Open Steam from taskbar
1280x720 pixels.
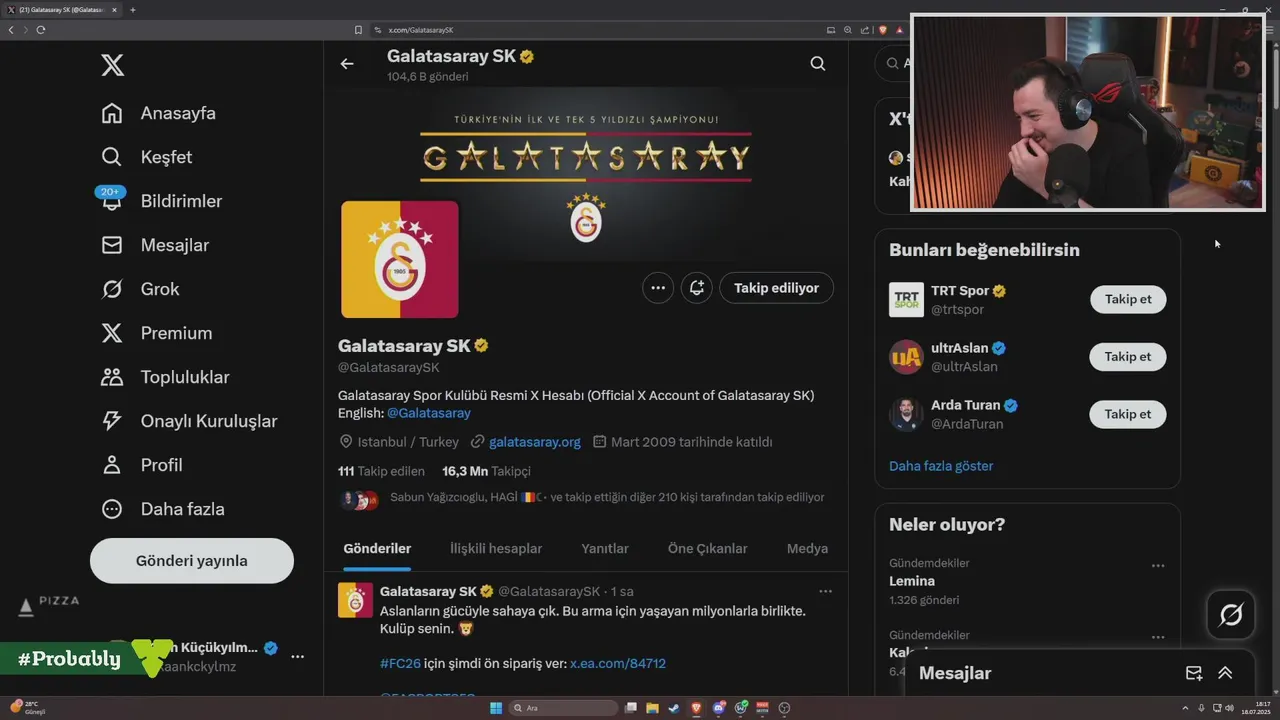[x=674, y=708]
